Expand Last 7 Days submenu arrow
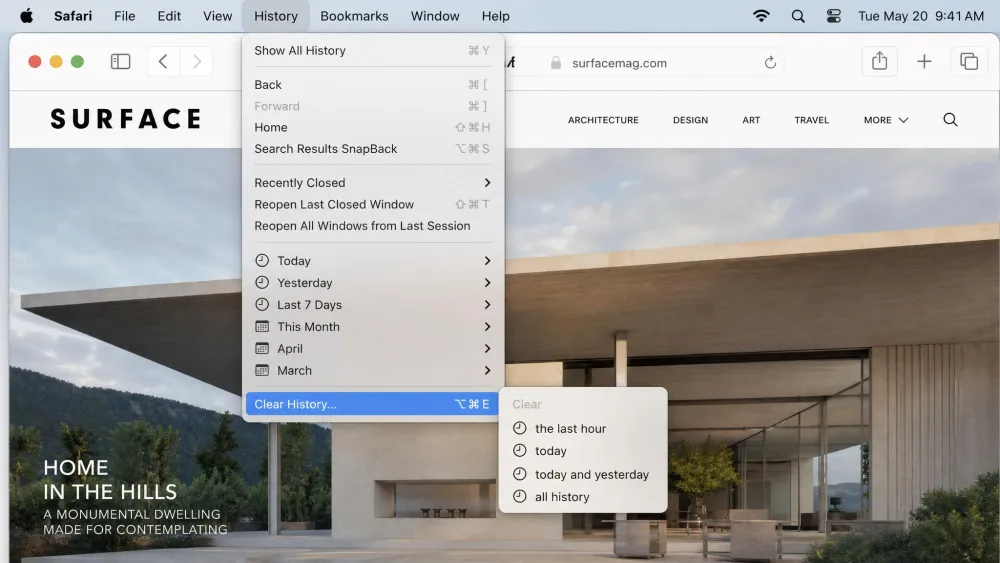Viewport: 1000px width, 563px height. pos(487,305)
